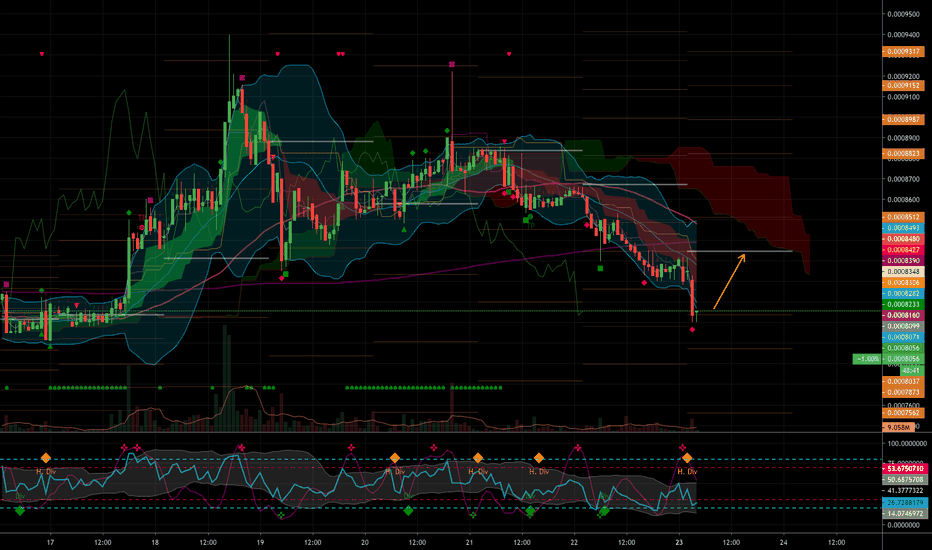
Task: Click the 0.0009152 orange price label
Action: pos(903,86)
